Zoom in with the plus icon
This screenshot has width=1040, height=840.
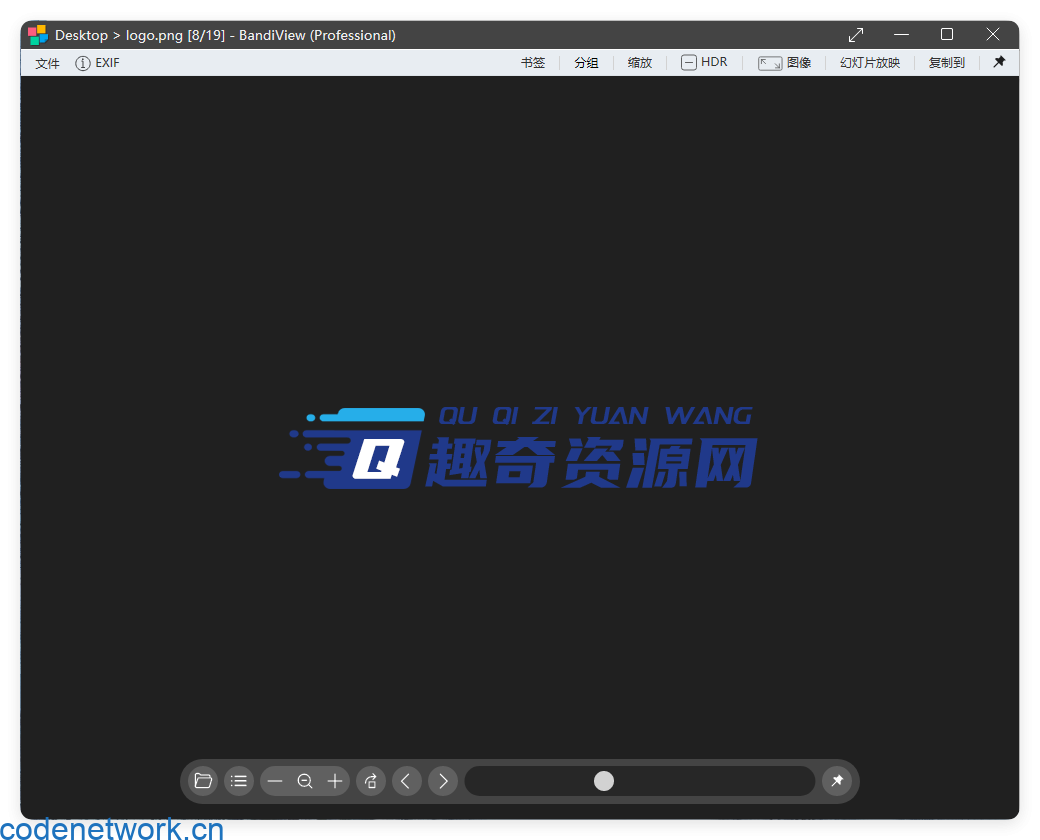(335, 781)
